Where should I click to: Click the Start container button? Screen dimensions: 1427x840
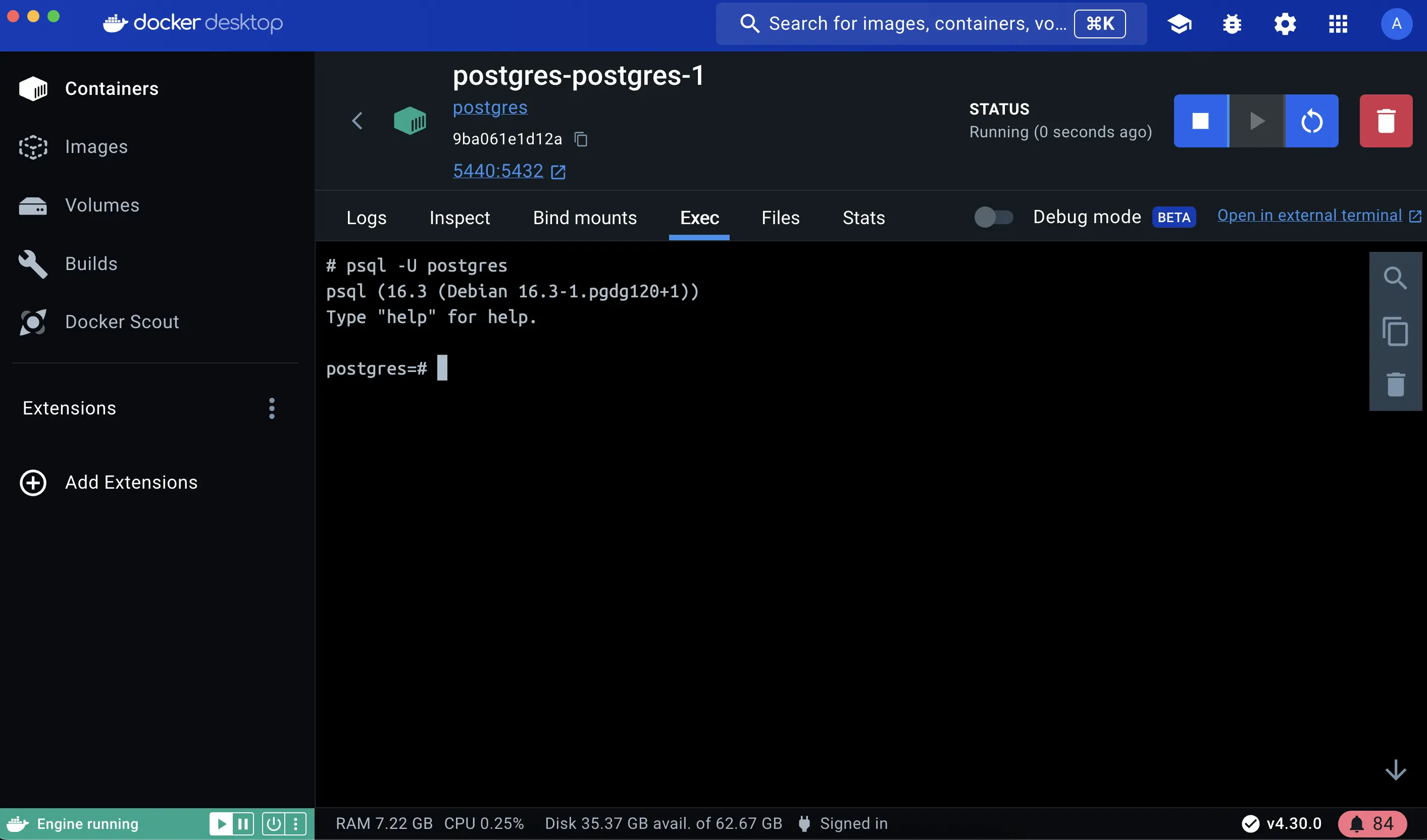coord(1257,120)
